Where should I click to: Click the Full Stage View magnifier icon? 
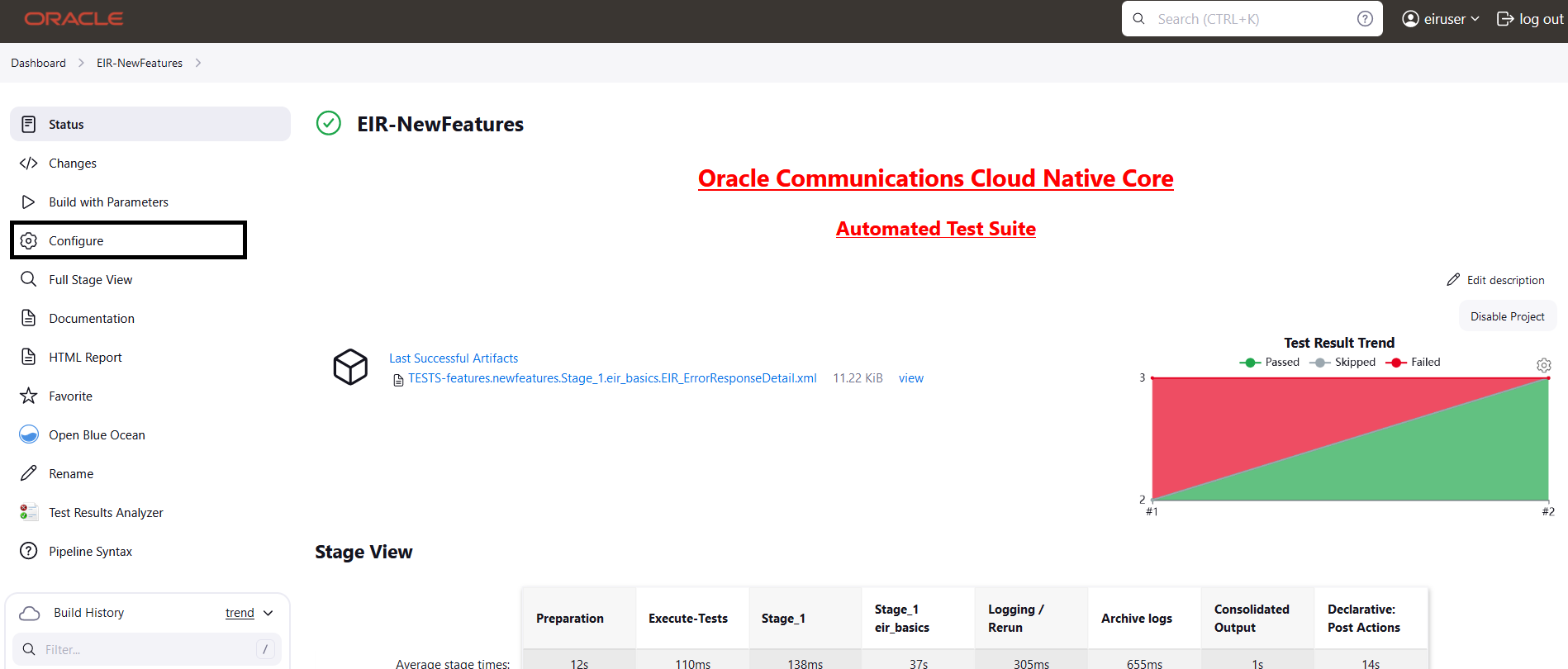pyautogui.click(x=29, y=279)
